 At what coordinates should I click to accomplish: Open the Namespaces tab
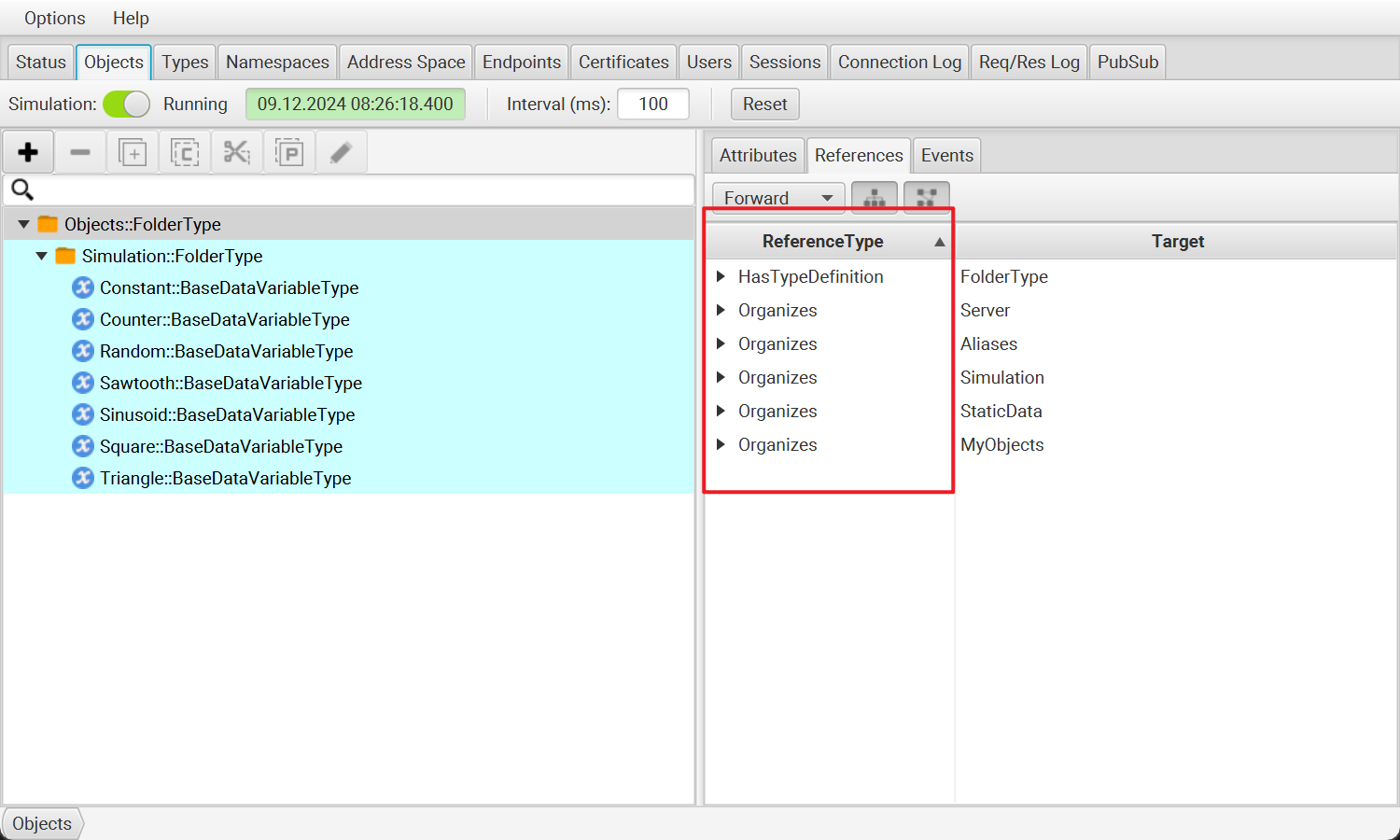pos(277,62)
